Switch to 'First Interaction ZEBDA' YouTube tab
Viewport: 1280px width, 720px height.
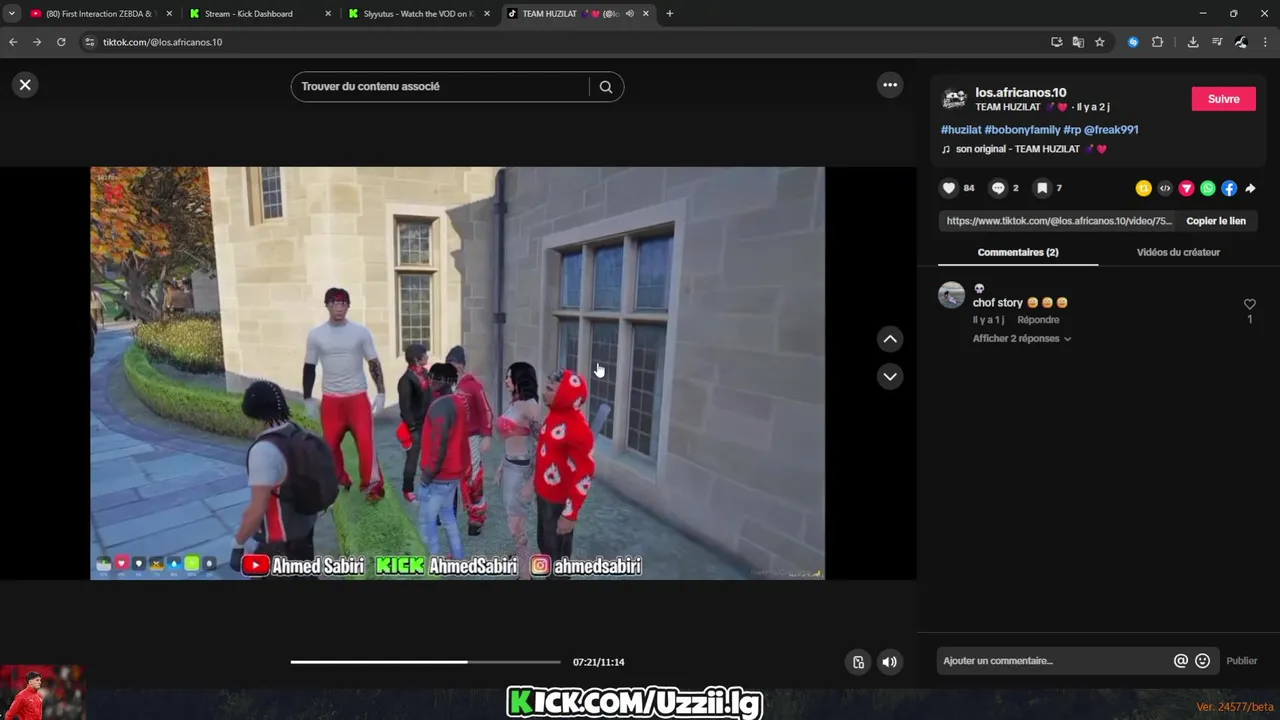point(100,14)
